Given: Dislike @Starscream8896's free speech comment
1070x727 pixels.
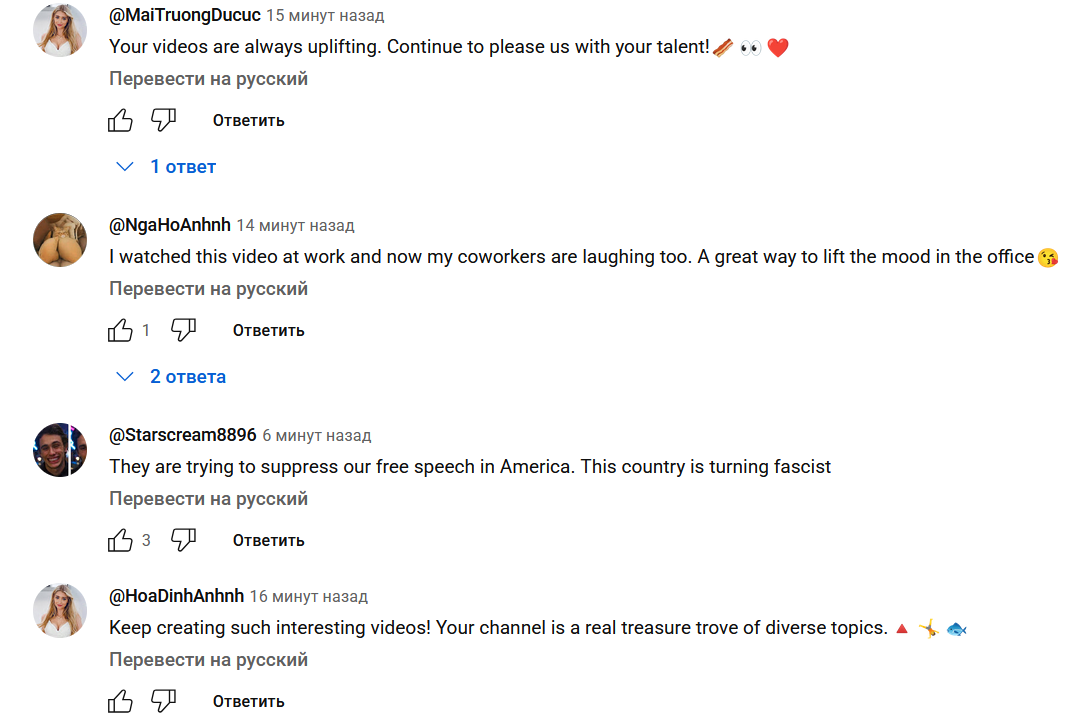Looking at the screenshot, I should tap(183, 541).
